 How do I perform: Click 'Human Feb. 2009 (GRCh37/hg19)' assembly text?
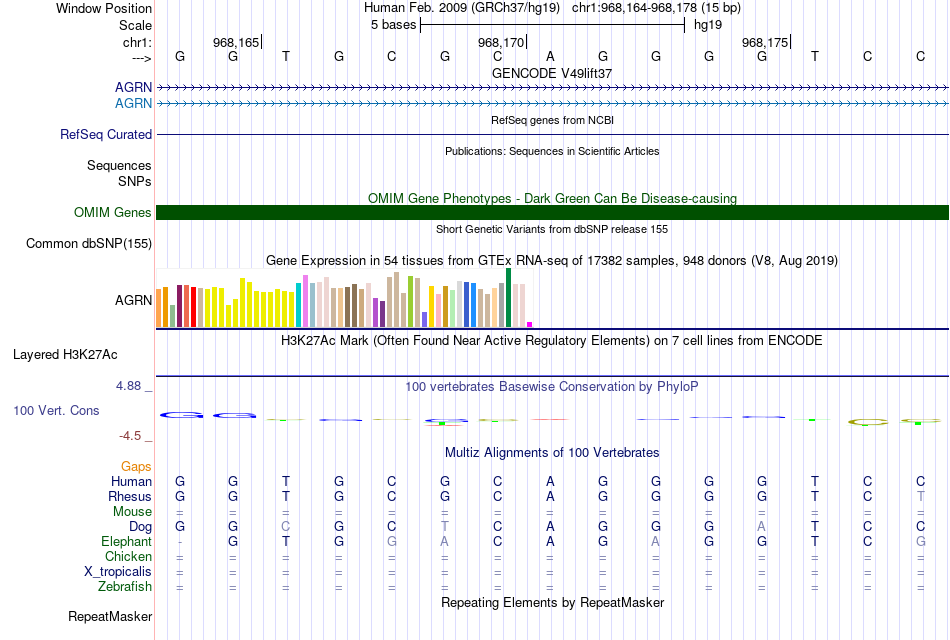(x=462, y=8)
